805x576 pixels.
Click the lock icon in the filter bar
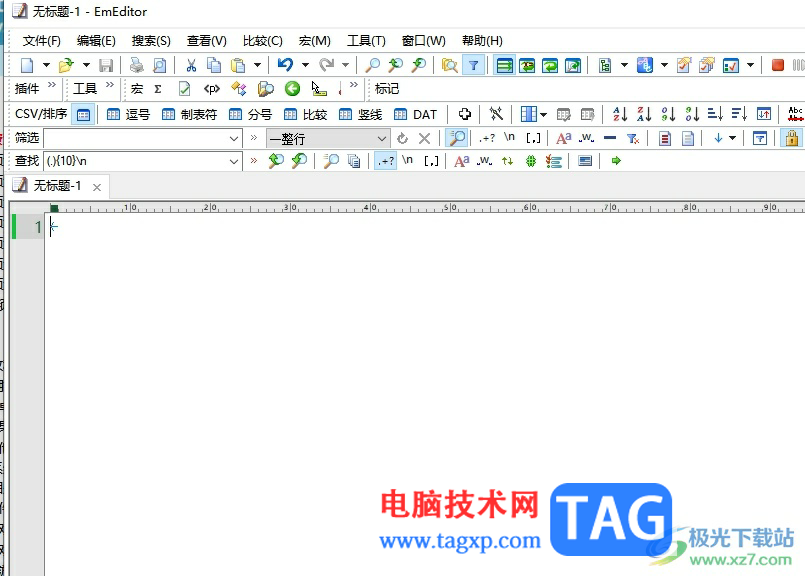pos(792,138)
